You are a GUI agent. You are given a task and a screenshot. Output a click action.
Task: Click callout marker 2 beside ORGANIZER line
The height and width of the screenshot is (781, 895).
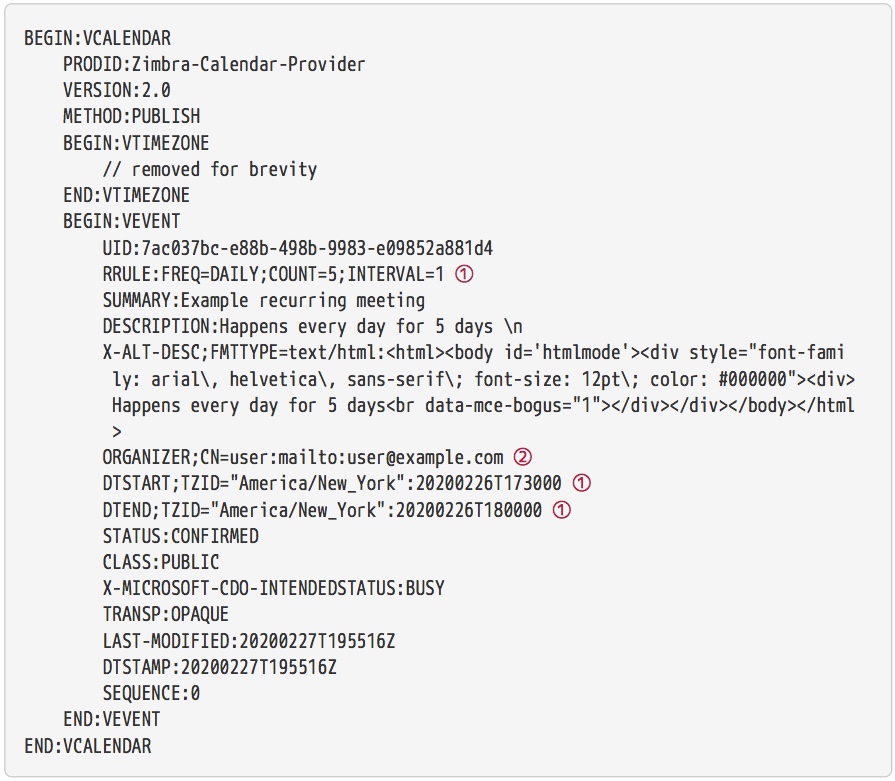tap(523, 457)
